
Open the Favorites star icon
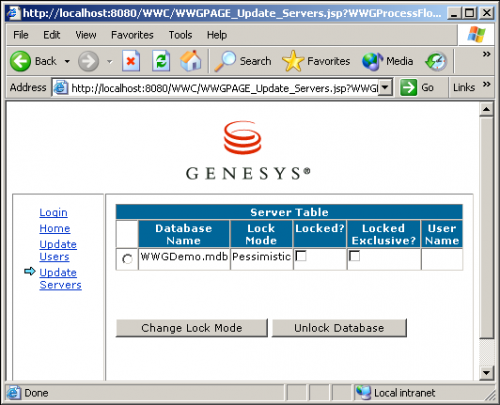pos(293,61)
